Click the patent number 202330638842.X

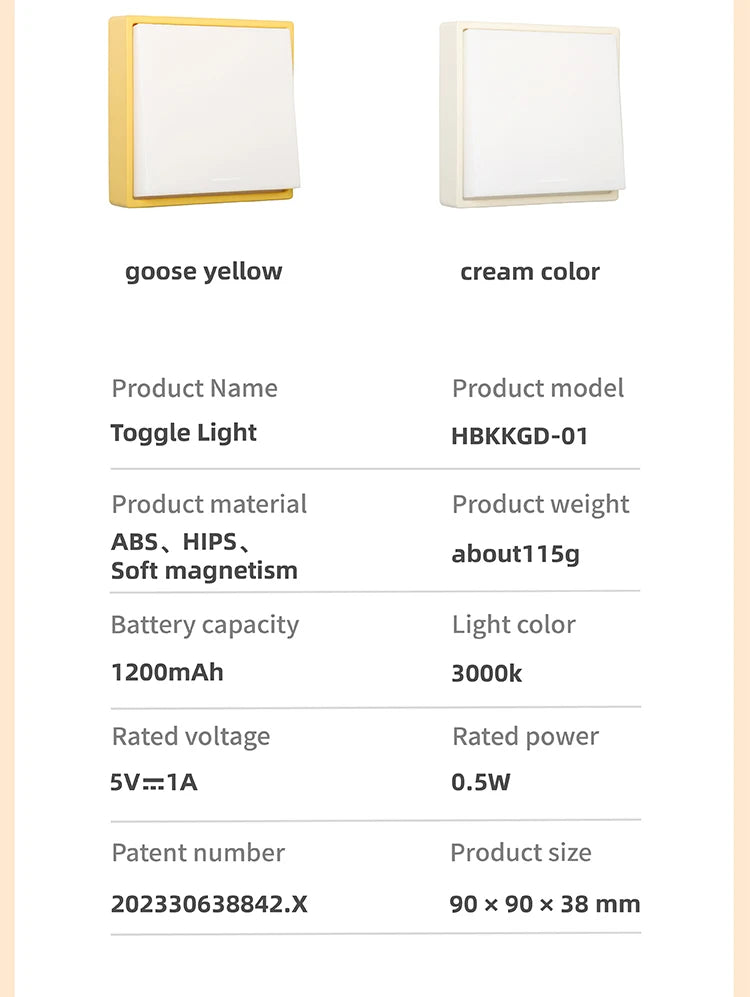click(x=209, y=904)
